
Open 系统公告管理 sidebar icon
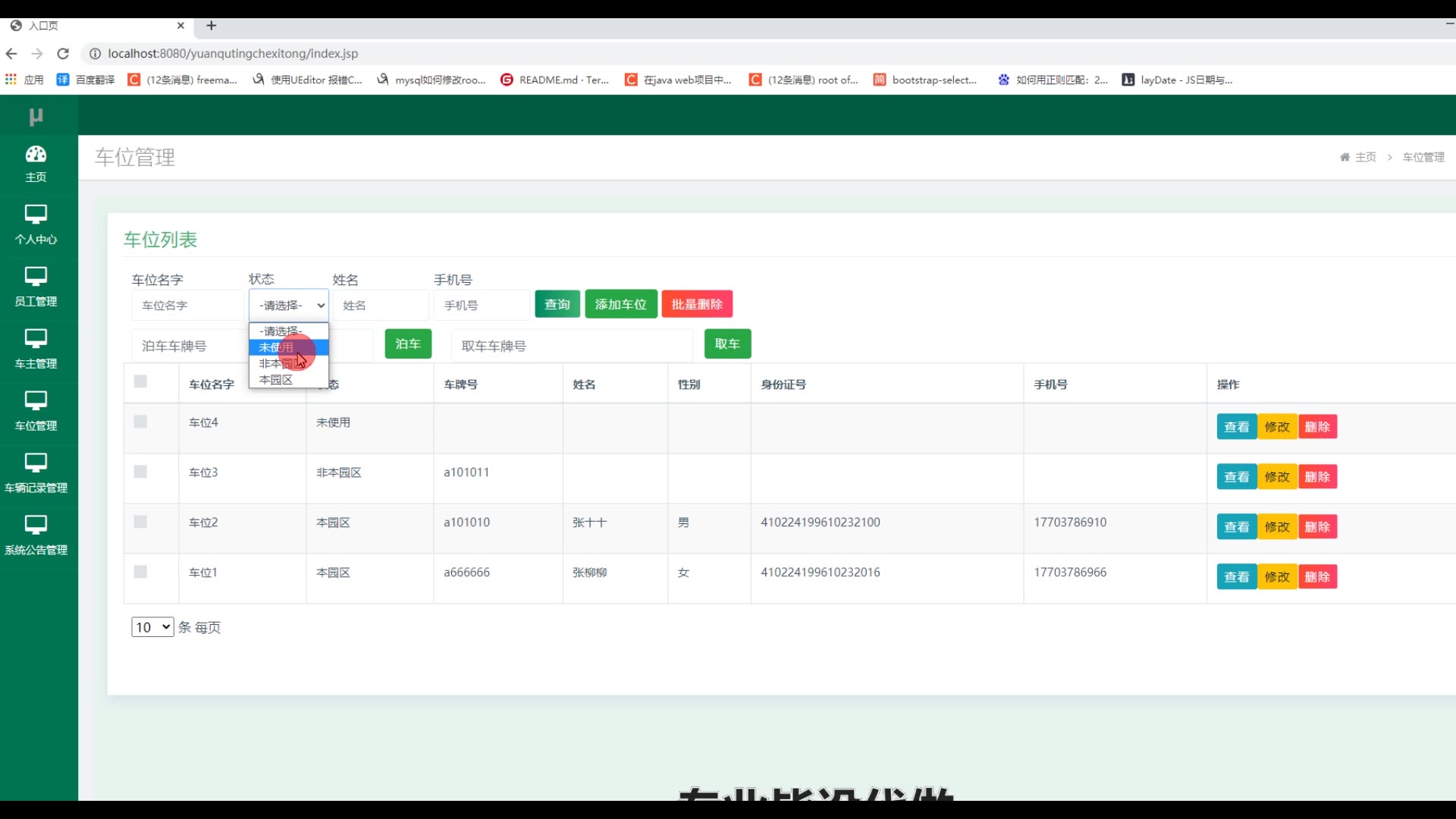(36, 526)
